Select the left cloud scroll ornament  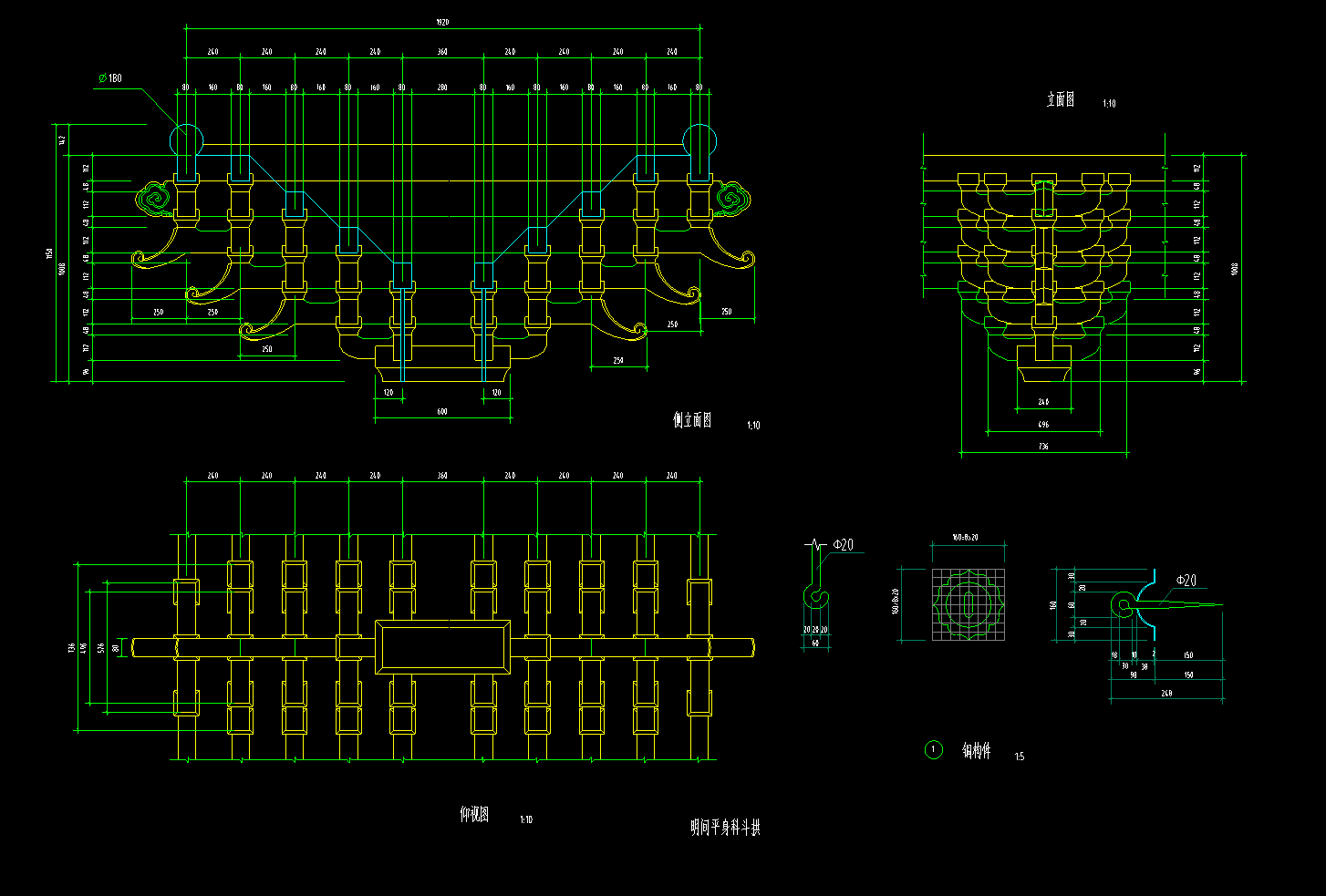(x=154, y=199)
